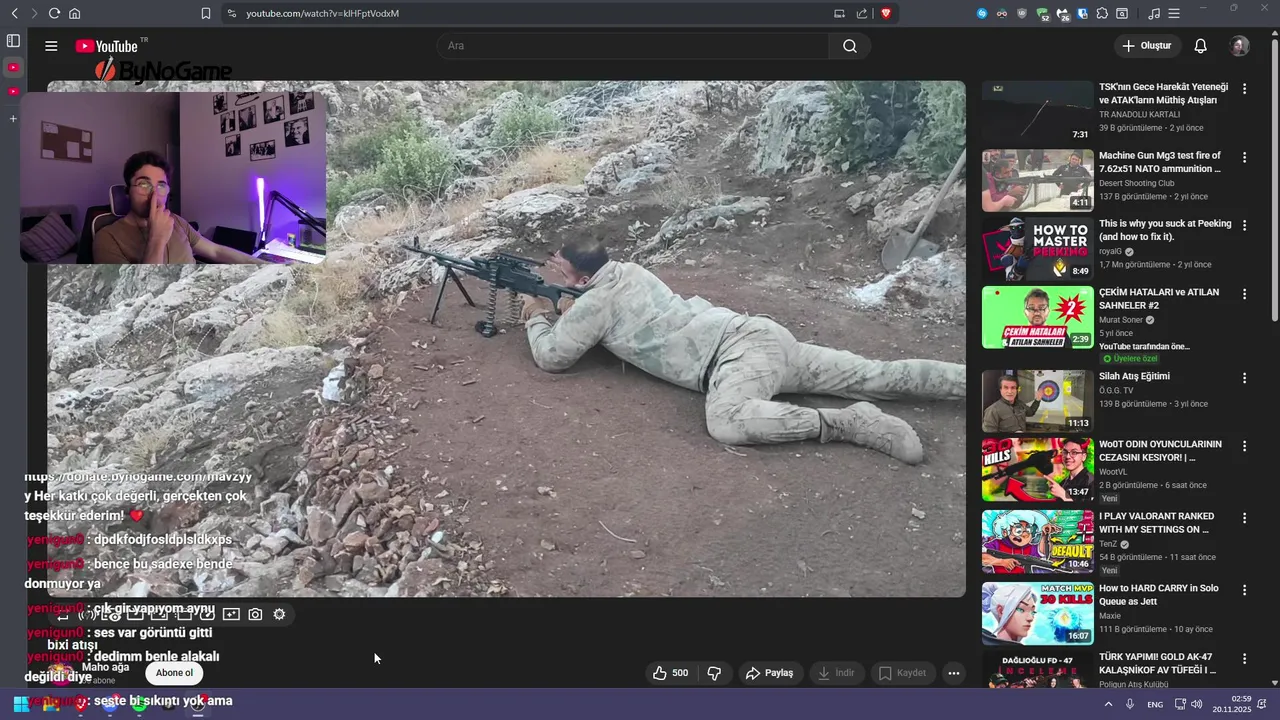The height and width of the screenshot is (720, 1280).
Task: Open the Windows Start menu
Action: tap(21, 704)
